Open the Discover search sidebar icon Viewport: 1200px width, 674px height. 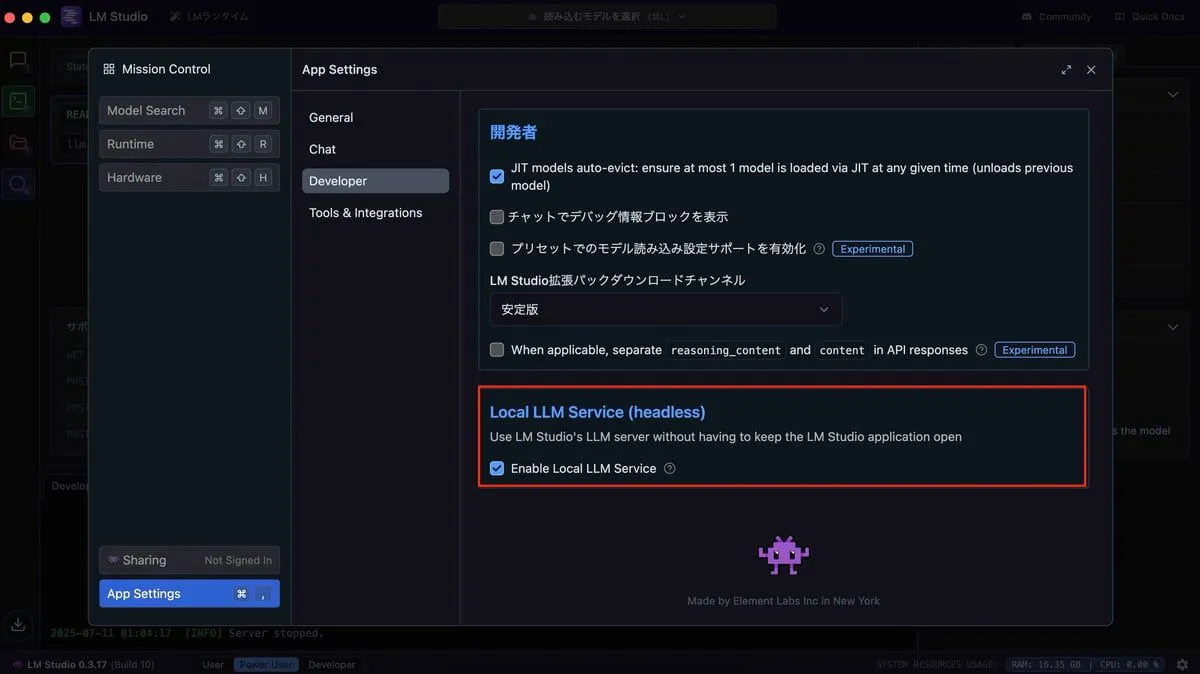pos(18,184)
